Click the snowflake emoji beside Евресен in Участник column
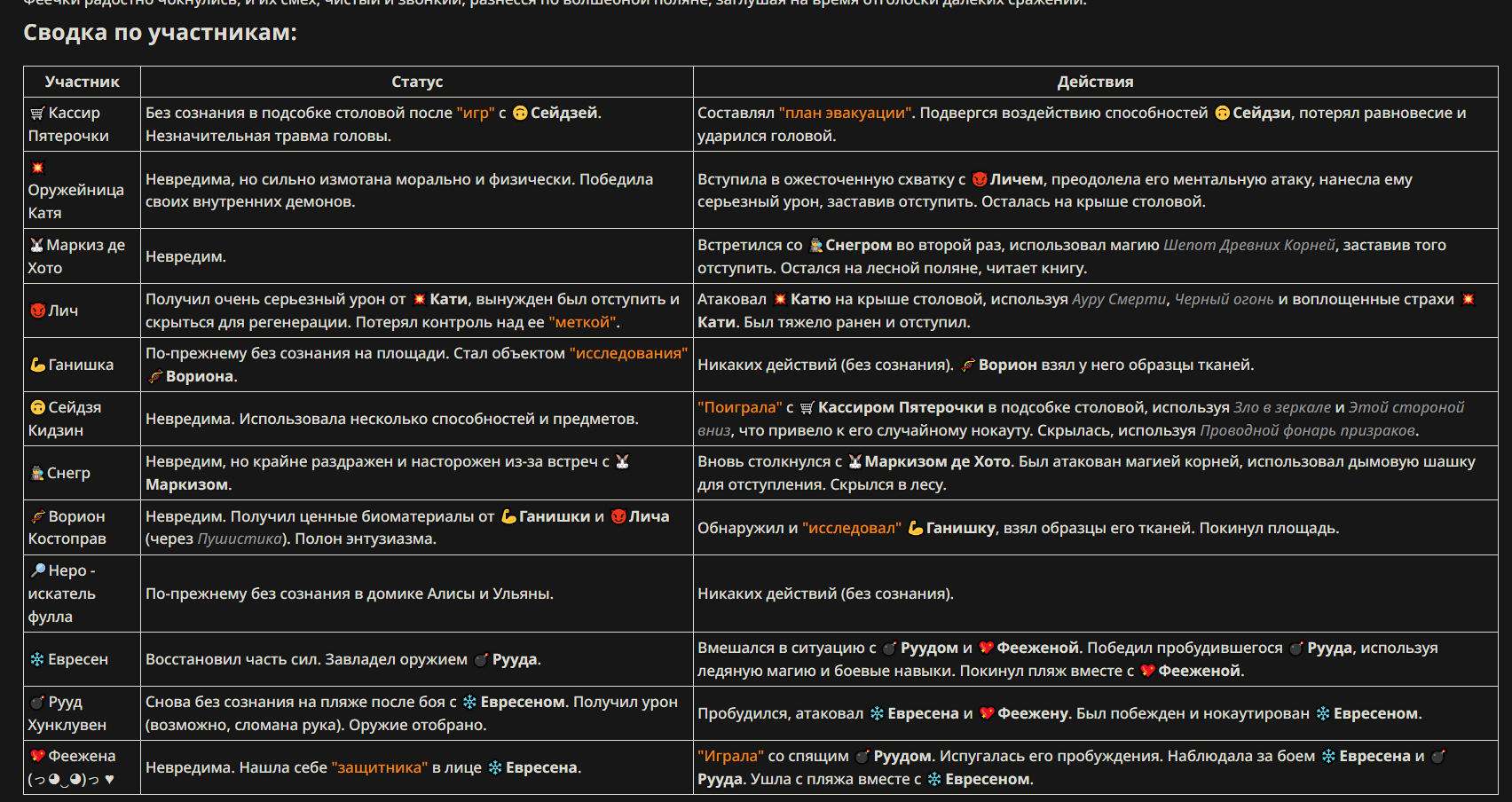The image size is (1512, 802). tap(37, 659)
